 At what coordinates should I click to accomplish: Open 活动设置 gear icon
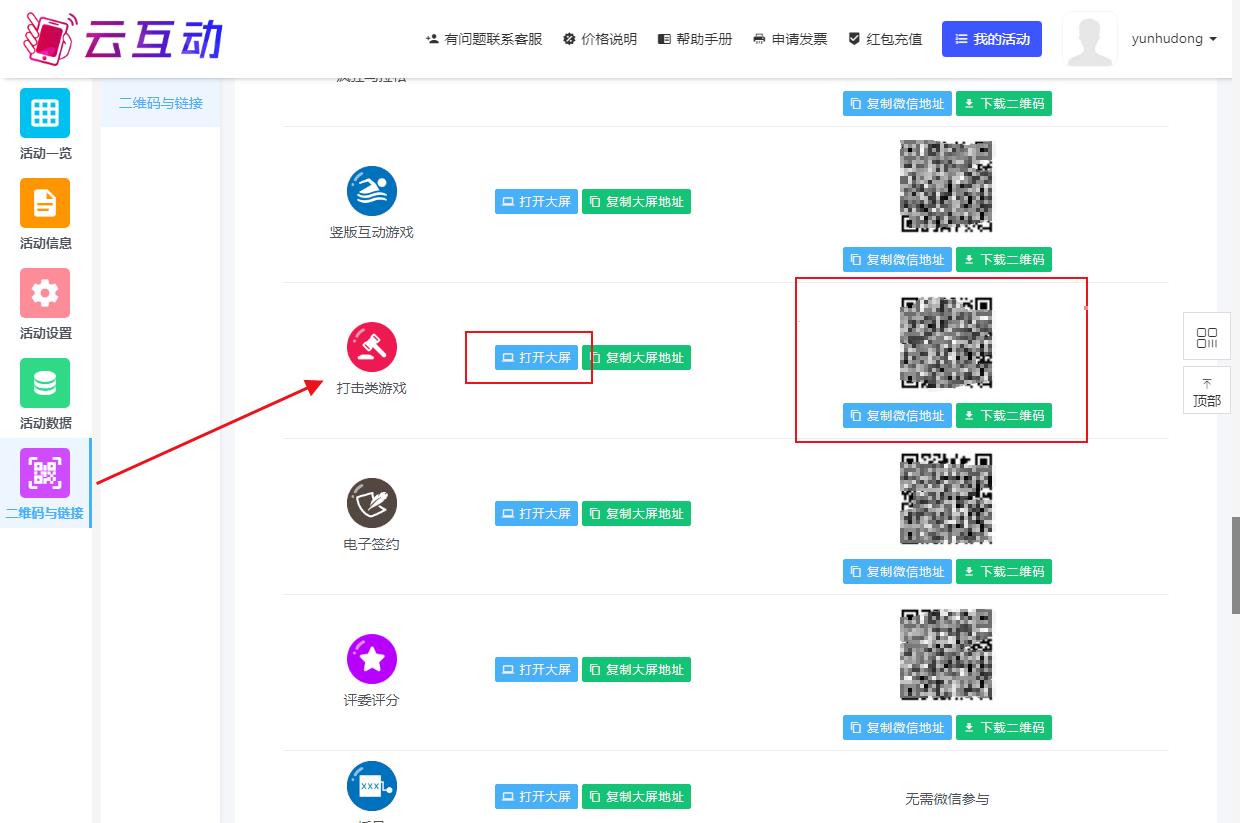[45, 293]
